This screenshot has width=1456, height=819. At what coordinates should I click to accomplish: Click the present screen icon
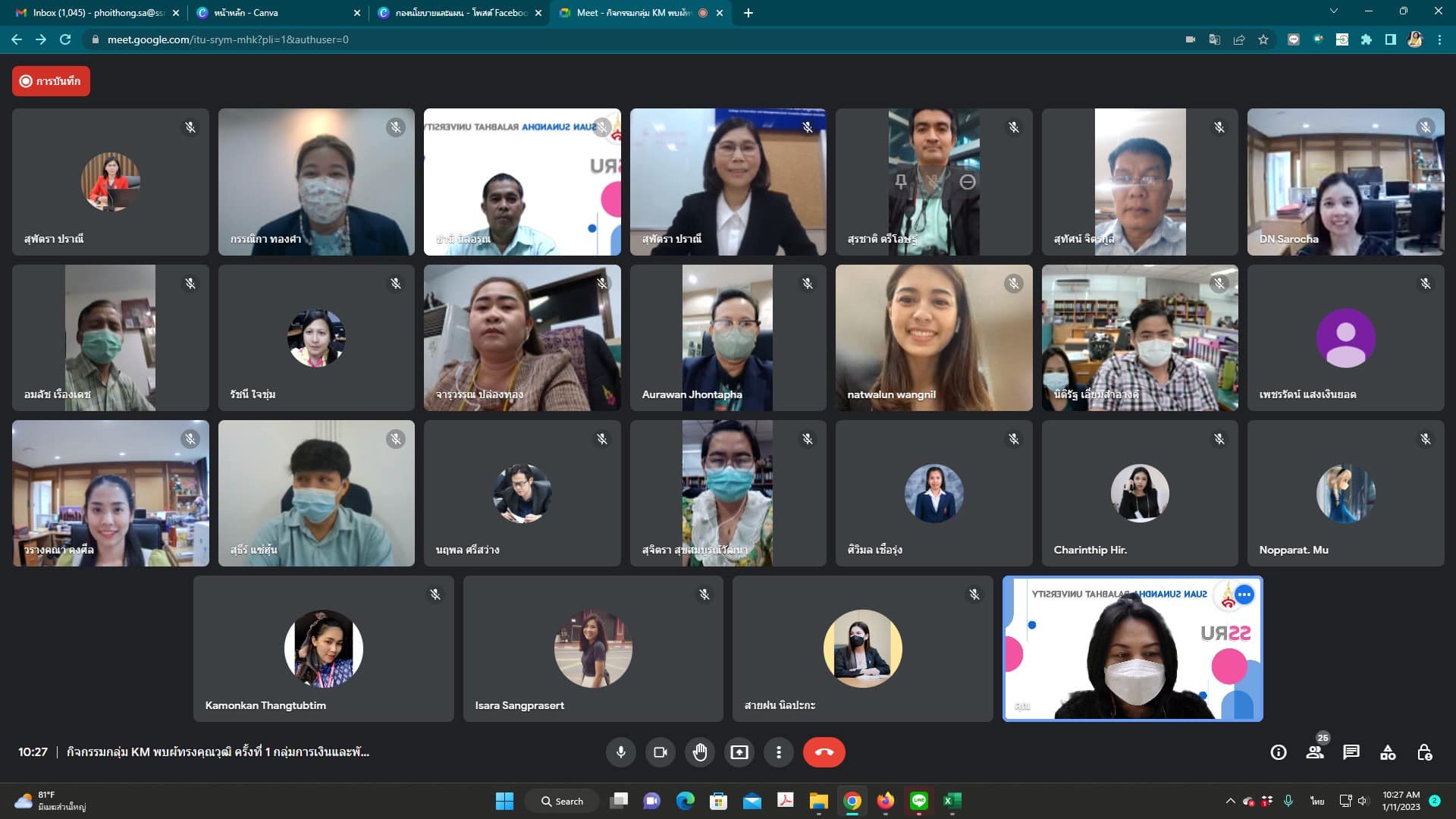pyautogui.click(x=739, y=752)
